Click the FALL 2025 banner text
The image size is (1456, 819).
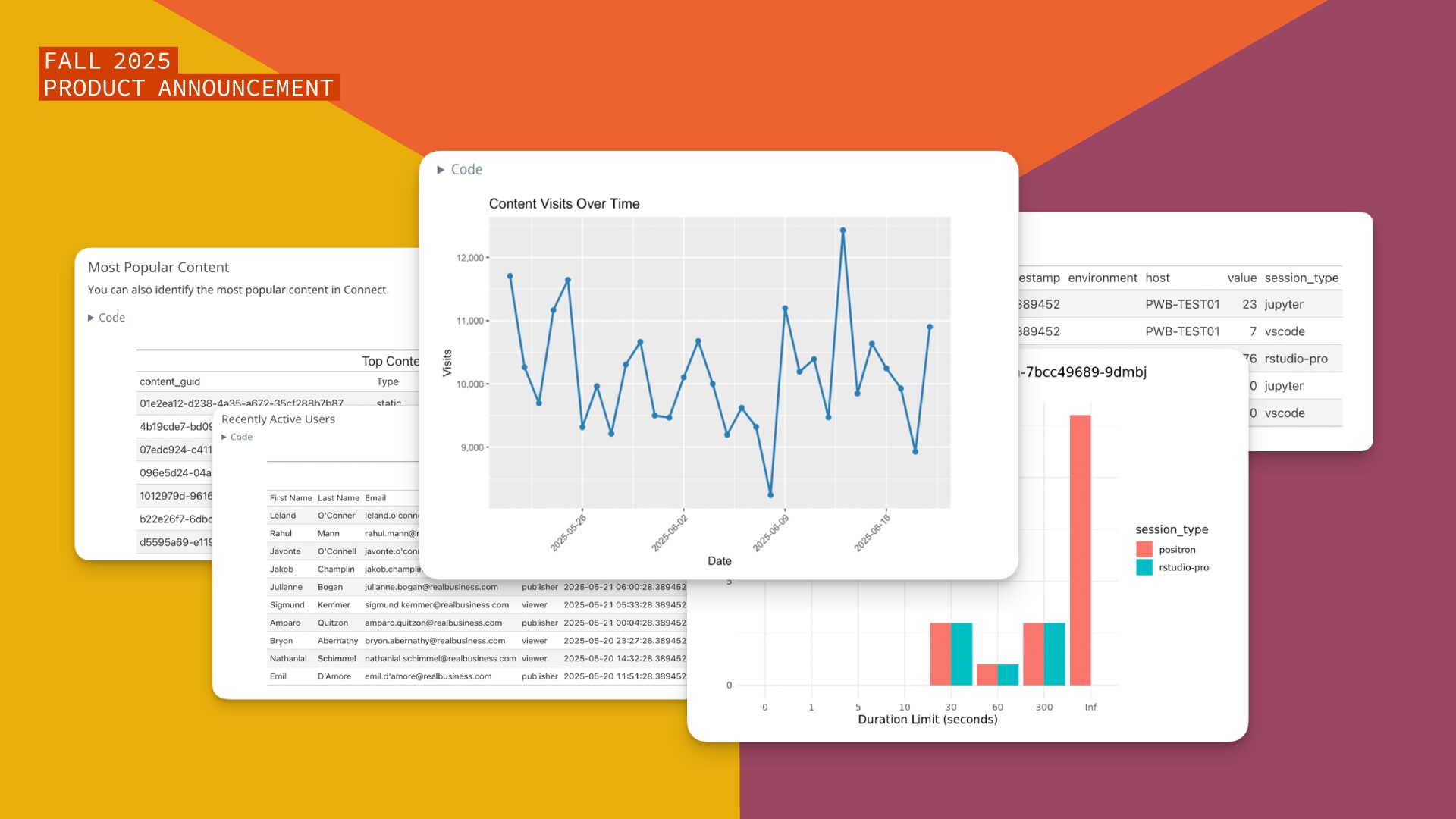[108, 61]
